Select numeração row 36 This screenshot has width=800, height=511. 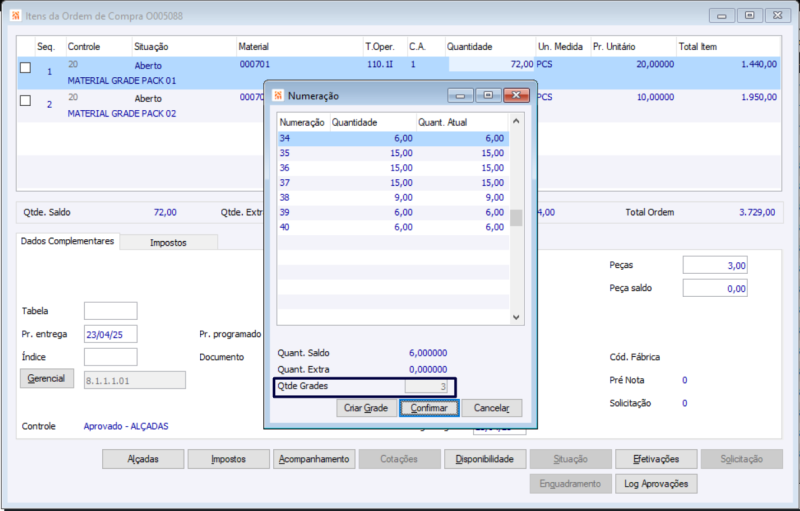pos(393,168)
